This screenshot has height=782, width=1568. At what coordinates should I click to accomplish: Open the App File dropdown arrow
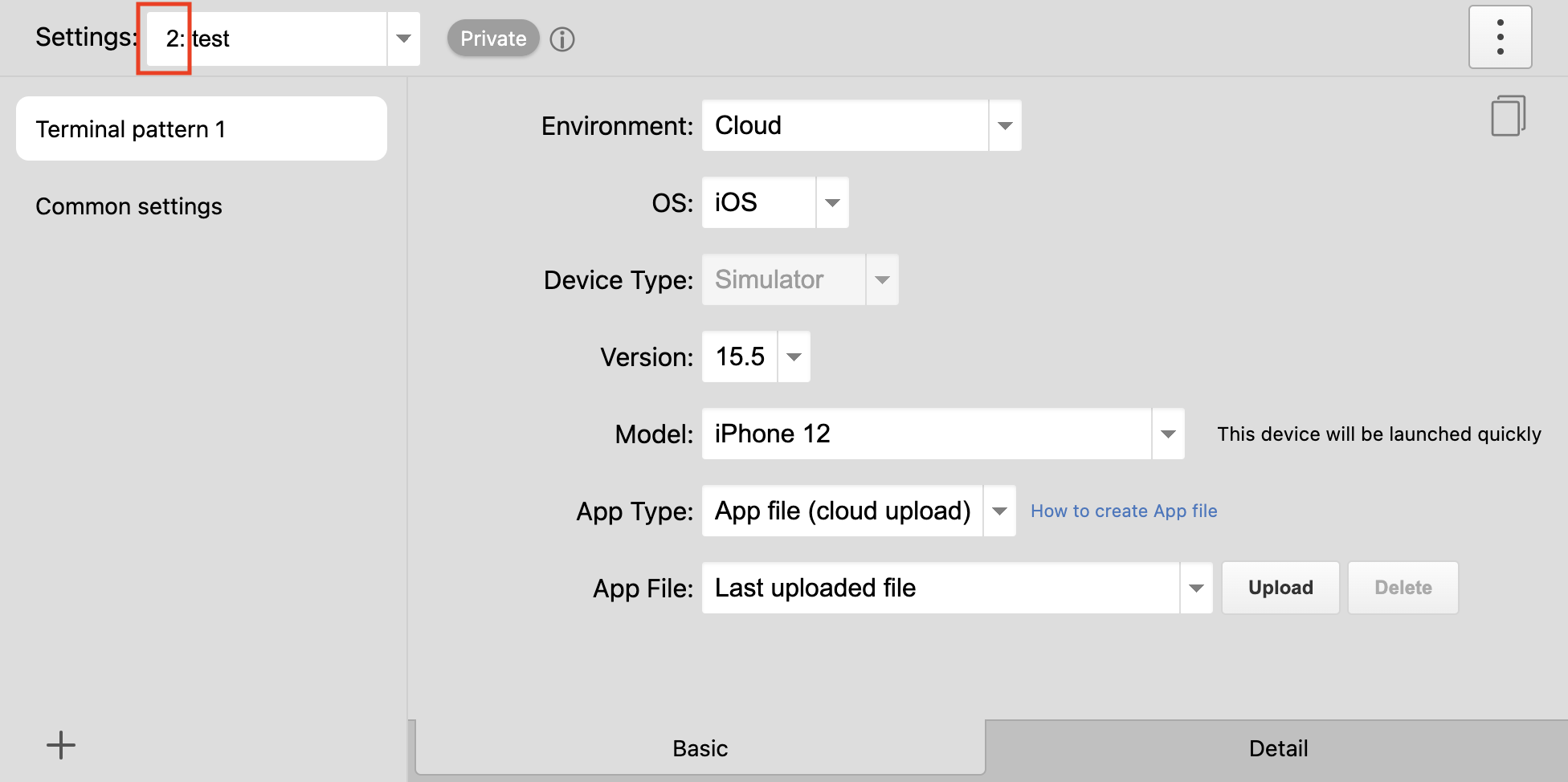click(x=1196, y=588)
